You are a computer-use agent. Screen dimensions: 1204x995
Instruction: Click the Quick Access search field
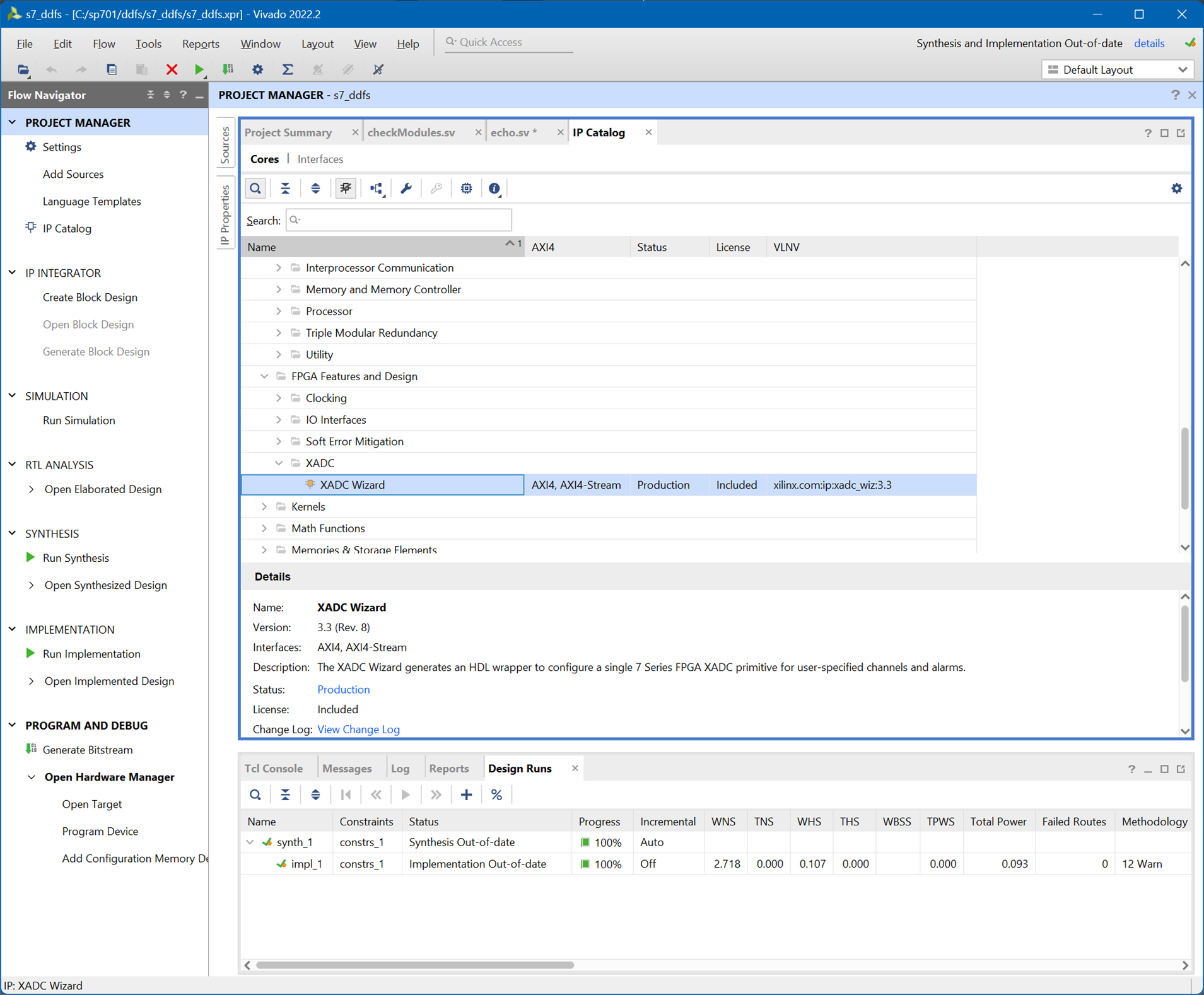click(x=509, y=42)
